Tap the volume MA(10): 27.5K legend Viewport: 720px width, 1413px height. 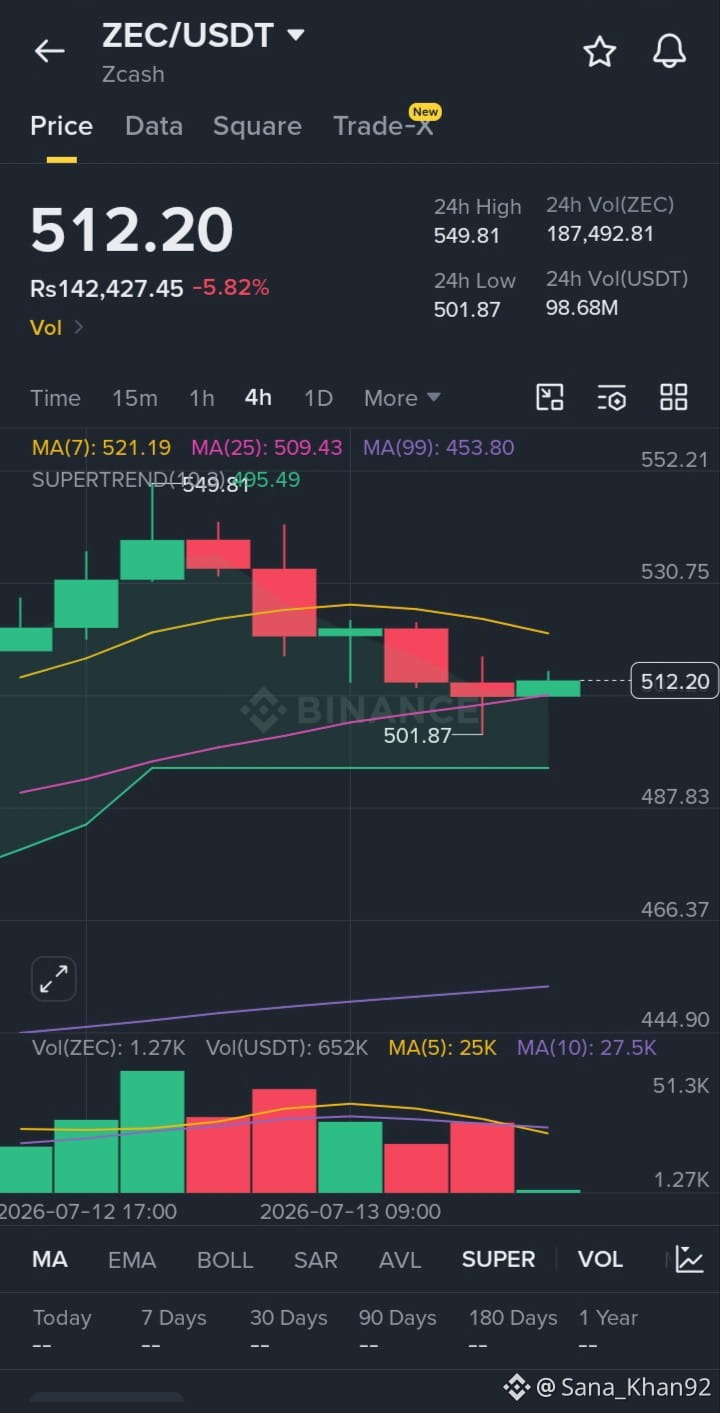click(587, 1048)
